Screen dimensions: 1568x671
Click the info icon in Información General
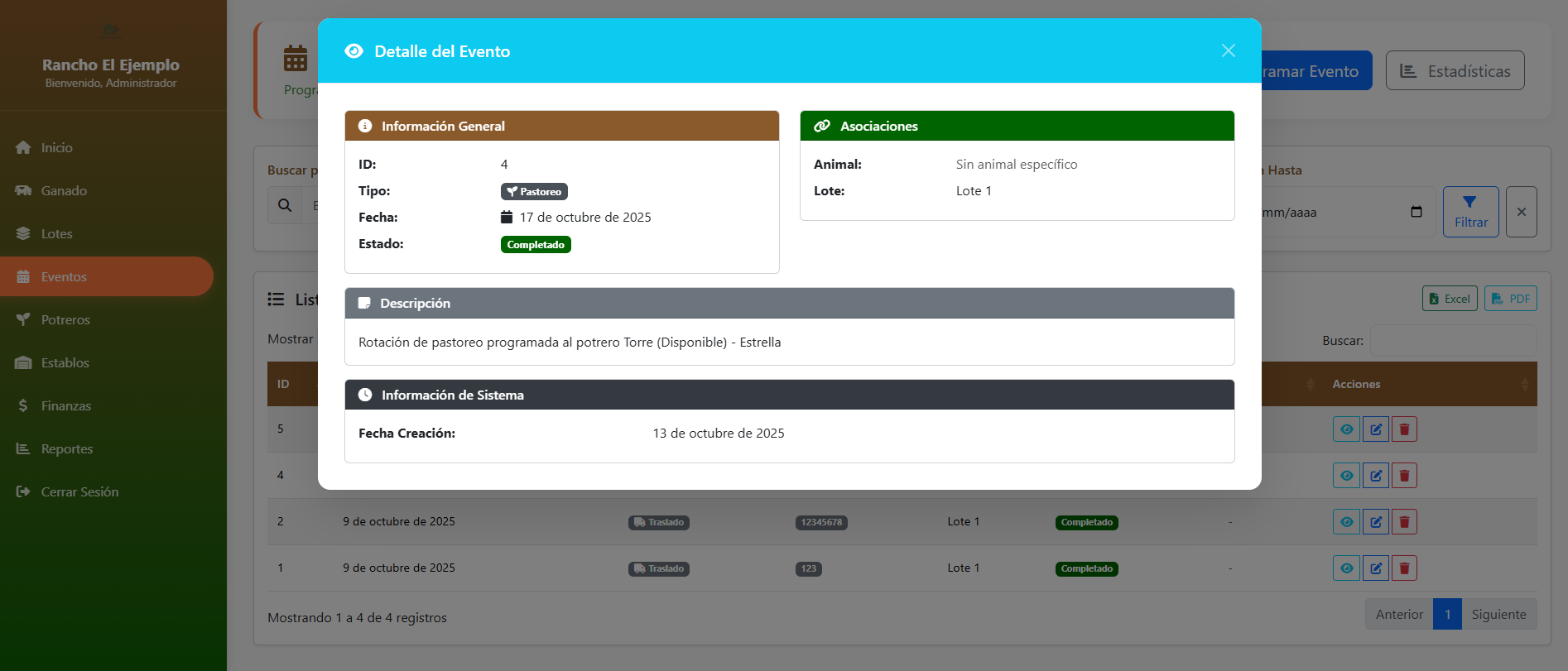[364, 126]
